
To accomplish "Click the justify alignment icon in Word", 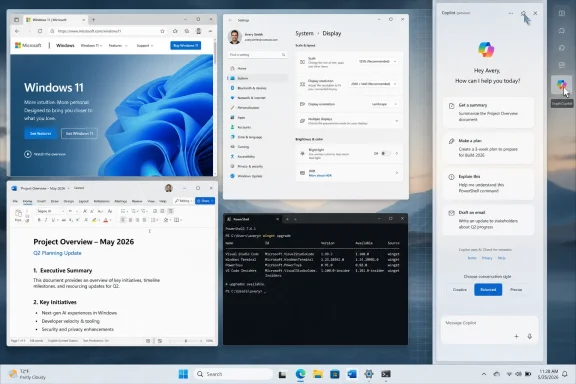I will click(144, 220).
